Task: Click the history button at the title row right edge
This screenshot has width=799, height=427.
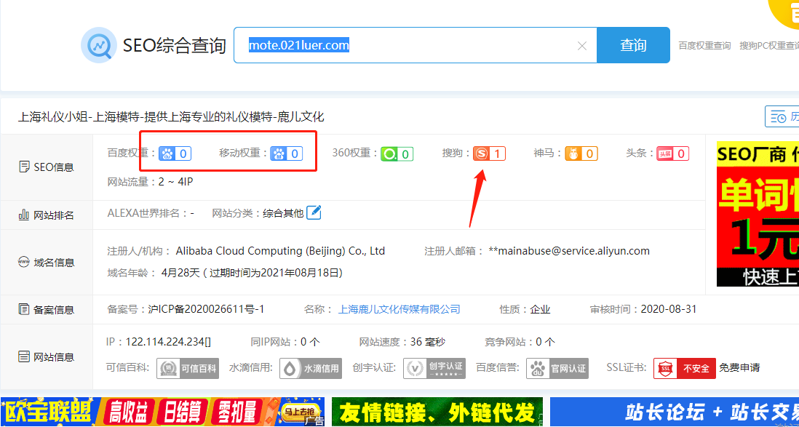Action: (782, 117)
